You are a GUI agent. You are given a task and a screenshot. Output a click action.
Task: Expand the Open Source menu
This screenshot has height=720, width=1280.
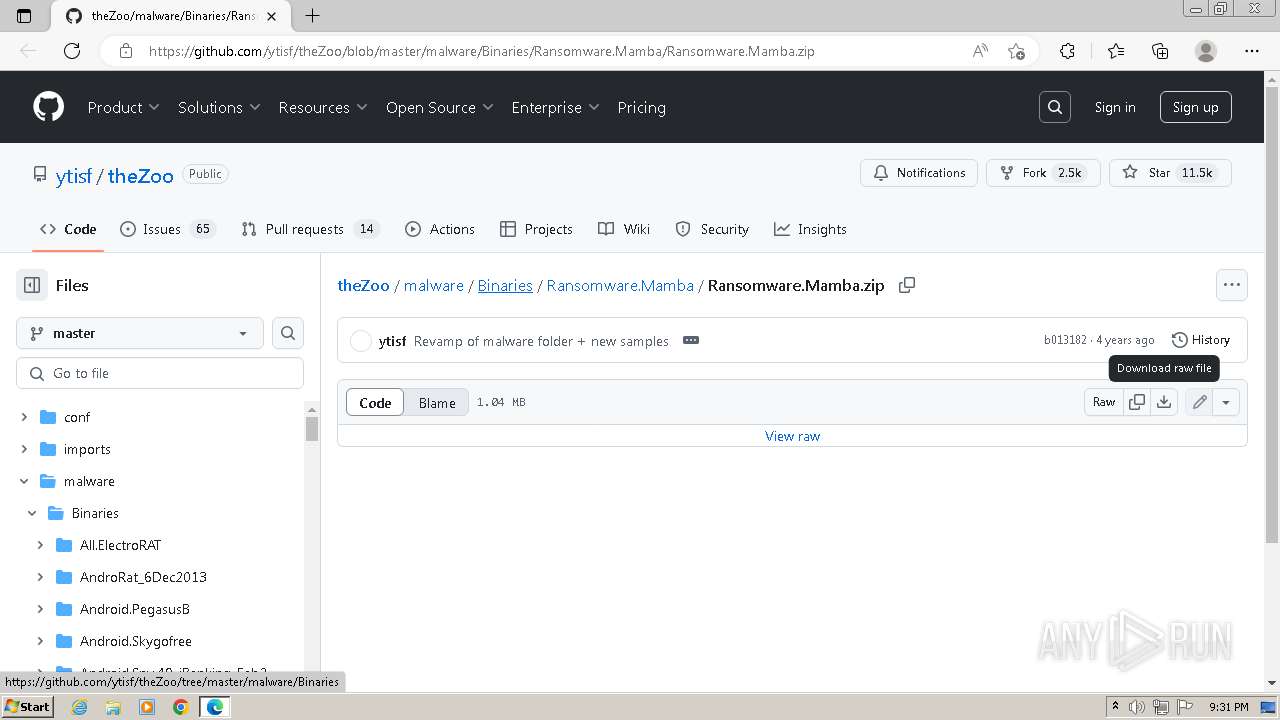[x=440, y=107]
